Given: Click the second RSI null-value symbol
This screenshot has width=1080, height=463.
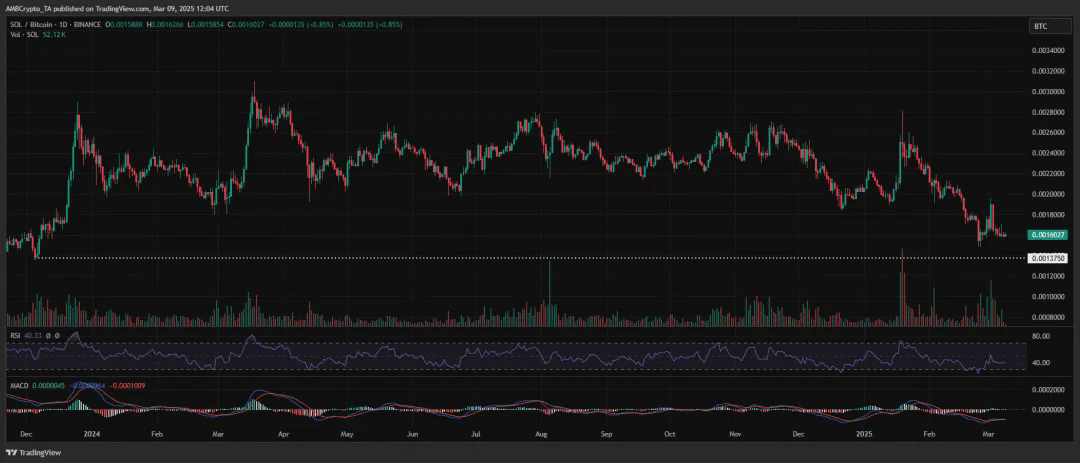Looking at the screenshot, I should point(58,335).
